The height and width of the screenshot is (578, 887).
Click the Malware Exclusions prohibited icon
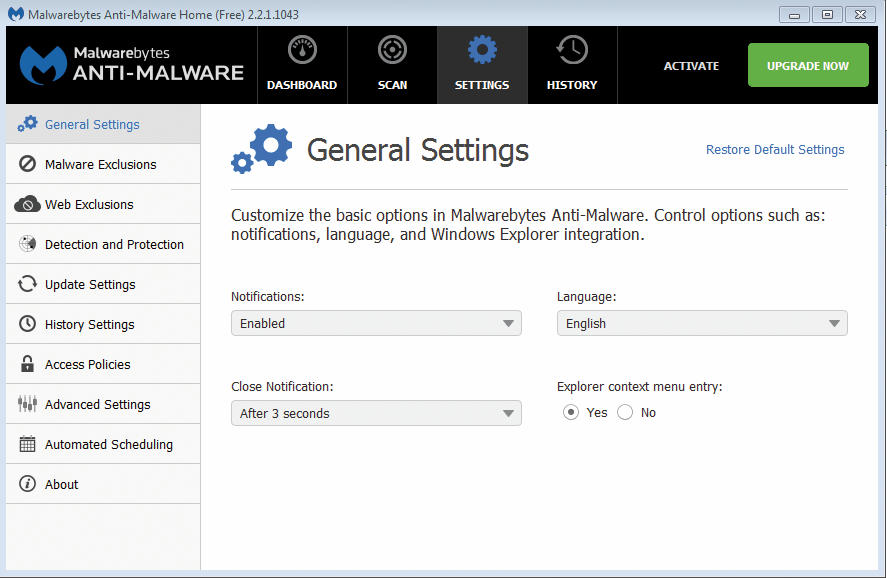pyautogui.click(x=27, y=164)
